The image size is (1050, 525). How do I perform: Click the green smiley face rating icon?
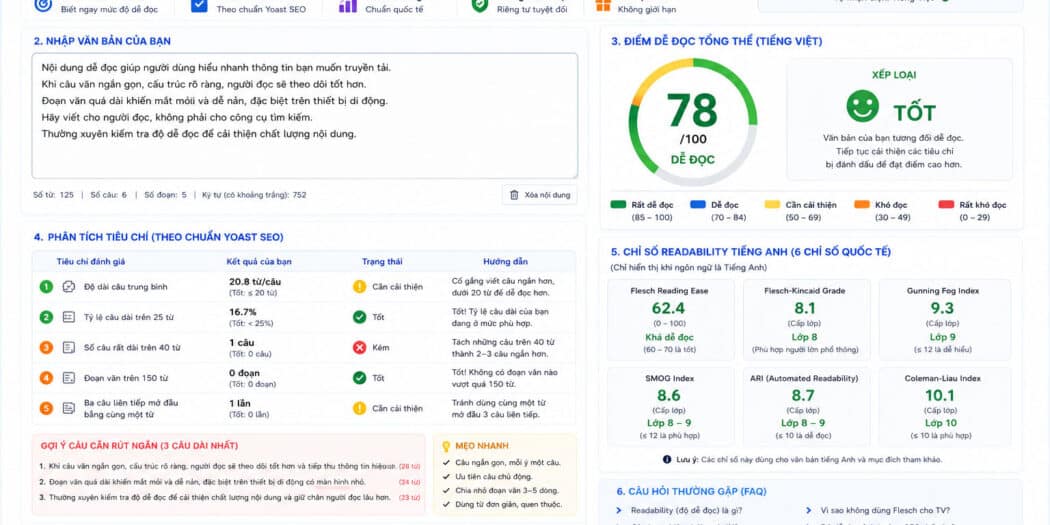tap(862, 106)
